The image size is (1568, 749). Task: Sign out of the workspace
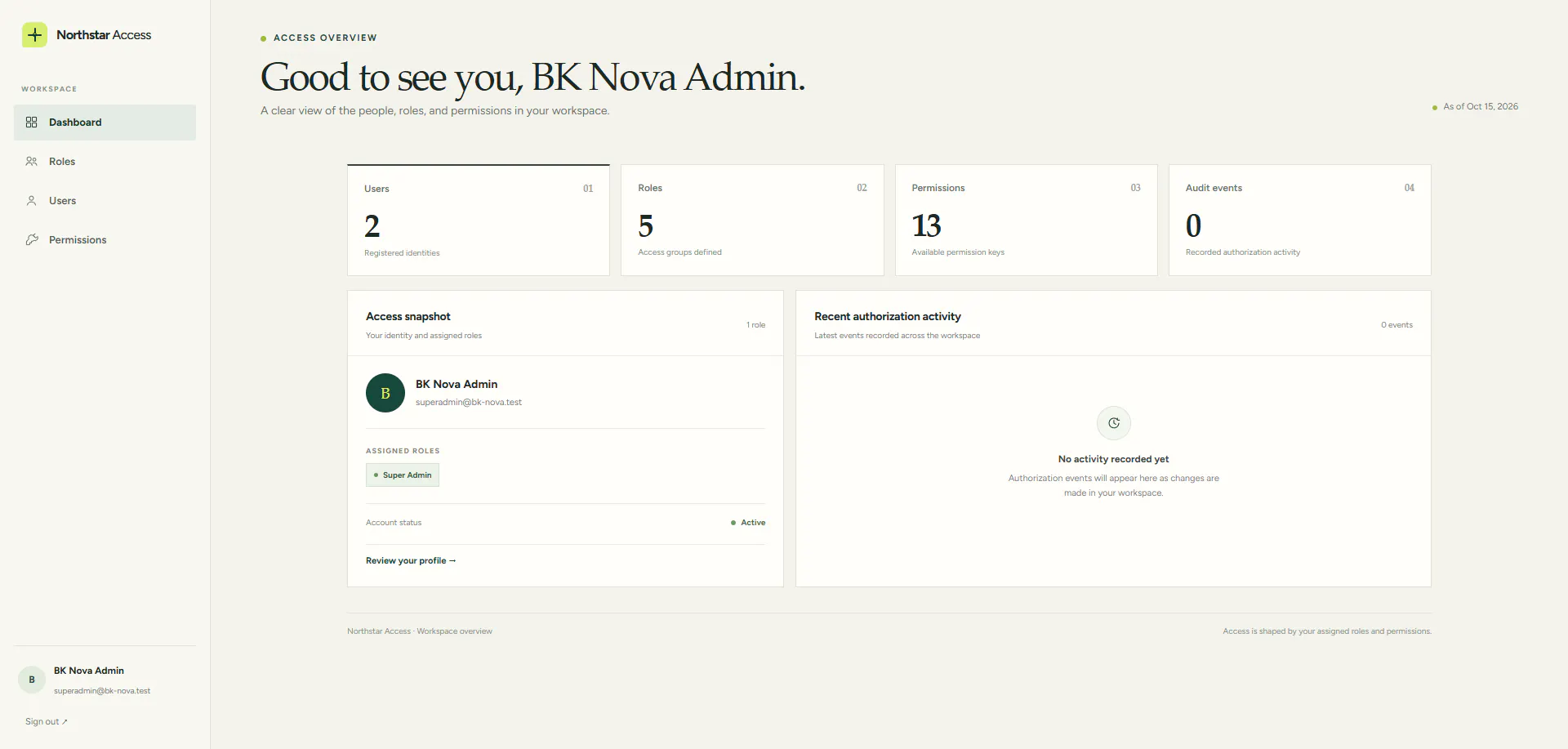click(47, 722)
